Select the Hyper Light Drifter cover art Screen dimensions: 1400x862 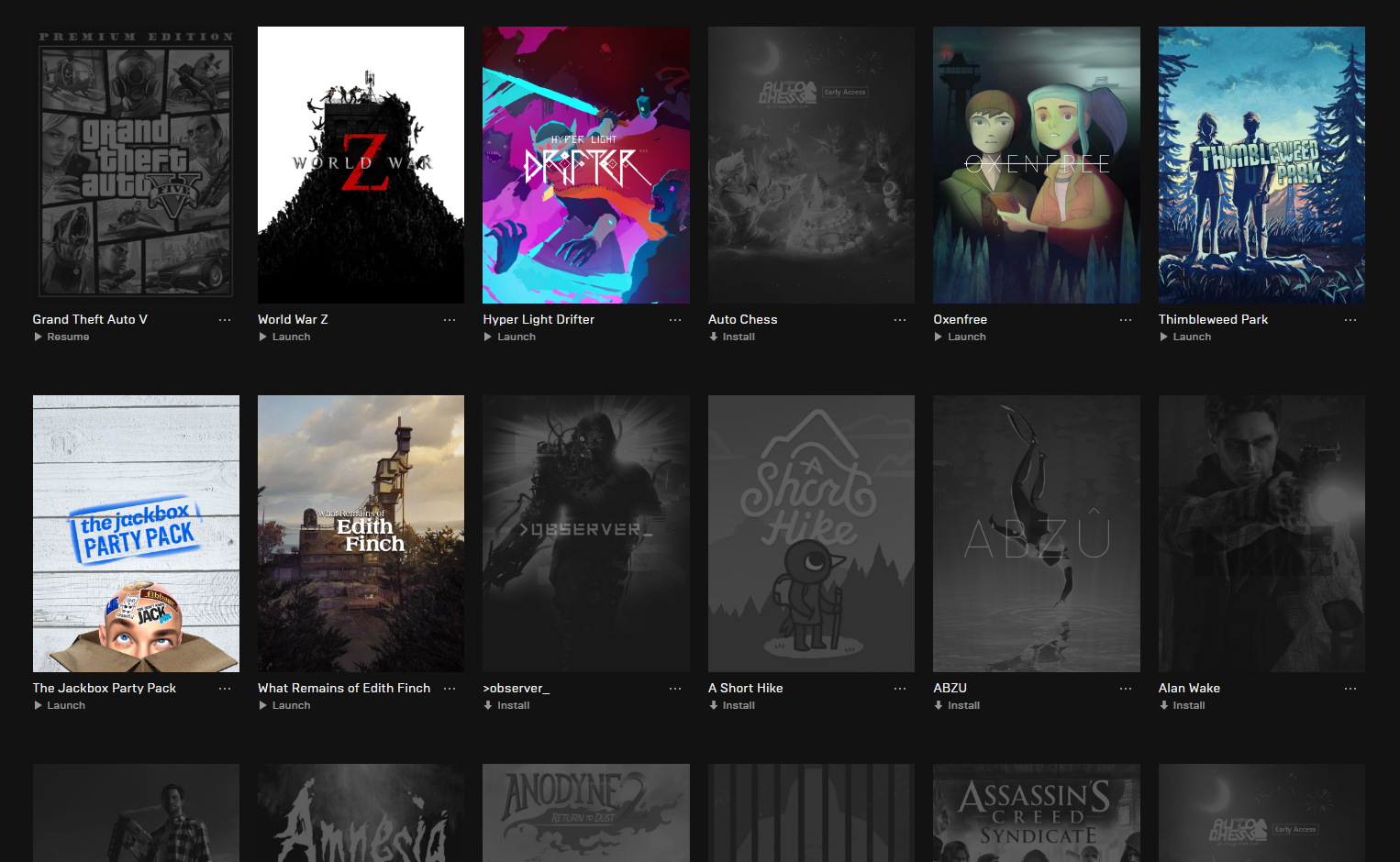point(586,165)
